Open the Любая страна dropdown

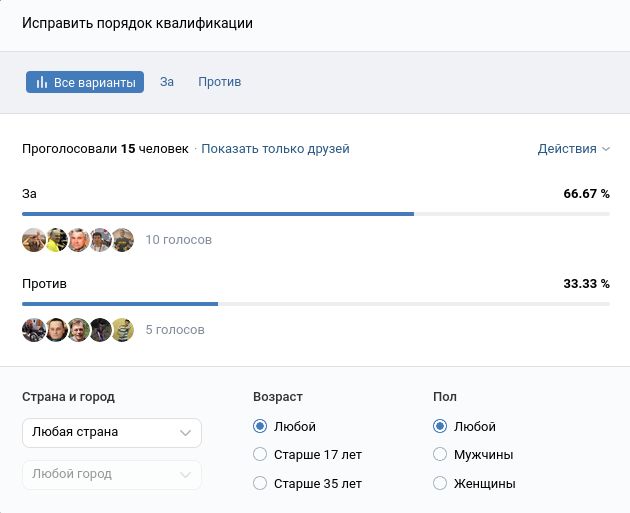[111, 433]
